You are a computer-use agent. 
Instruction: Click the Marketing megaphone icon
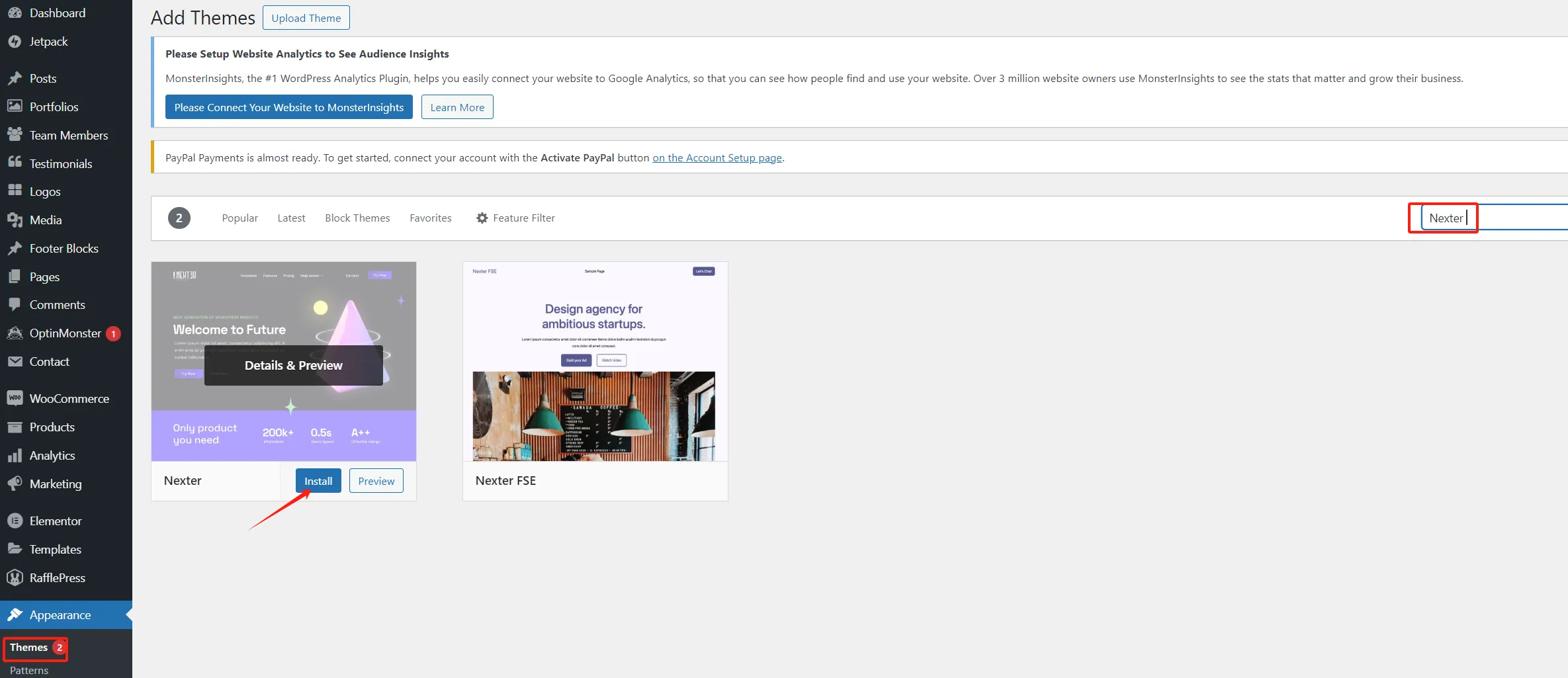pos(15,484)
